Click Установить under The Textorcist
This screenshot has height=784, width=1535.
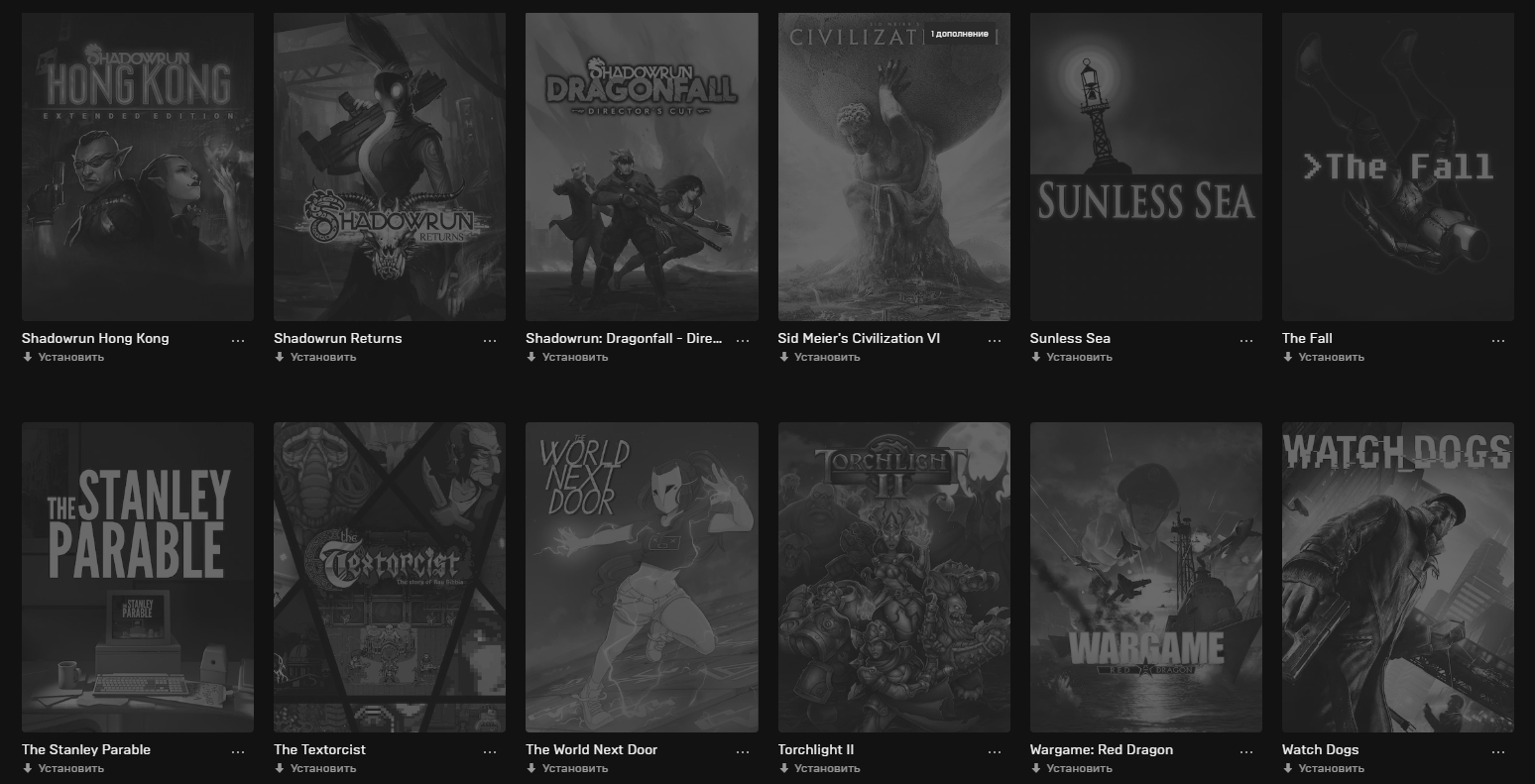click(x=315, y=768)
